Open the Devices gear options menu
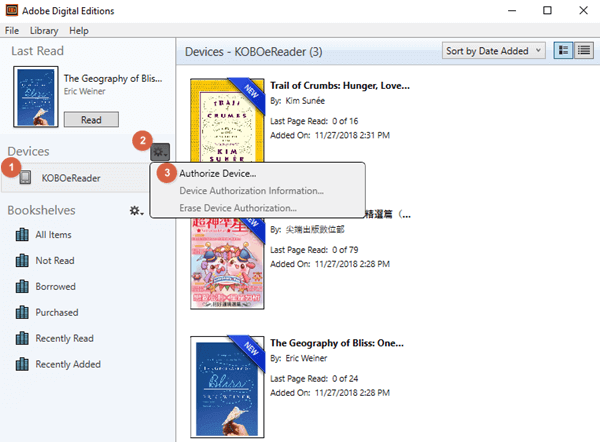This screenshot has width=600, height=442. [x=160, y=153]
